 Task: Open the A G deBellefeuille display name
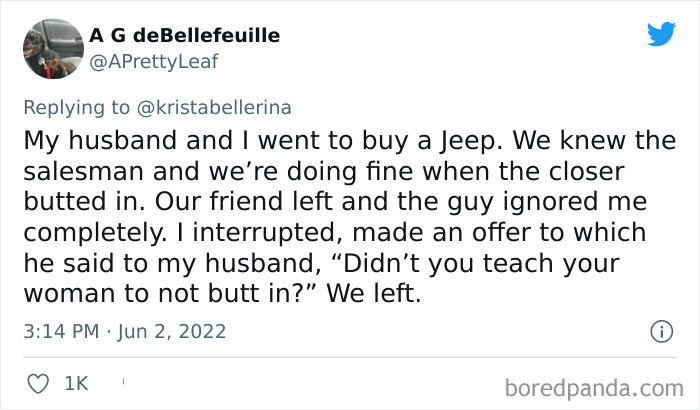pyautogui.click(x=184, y=36)
